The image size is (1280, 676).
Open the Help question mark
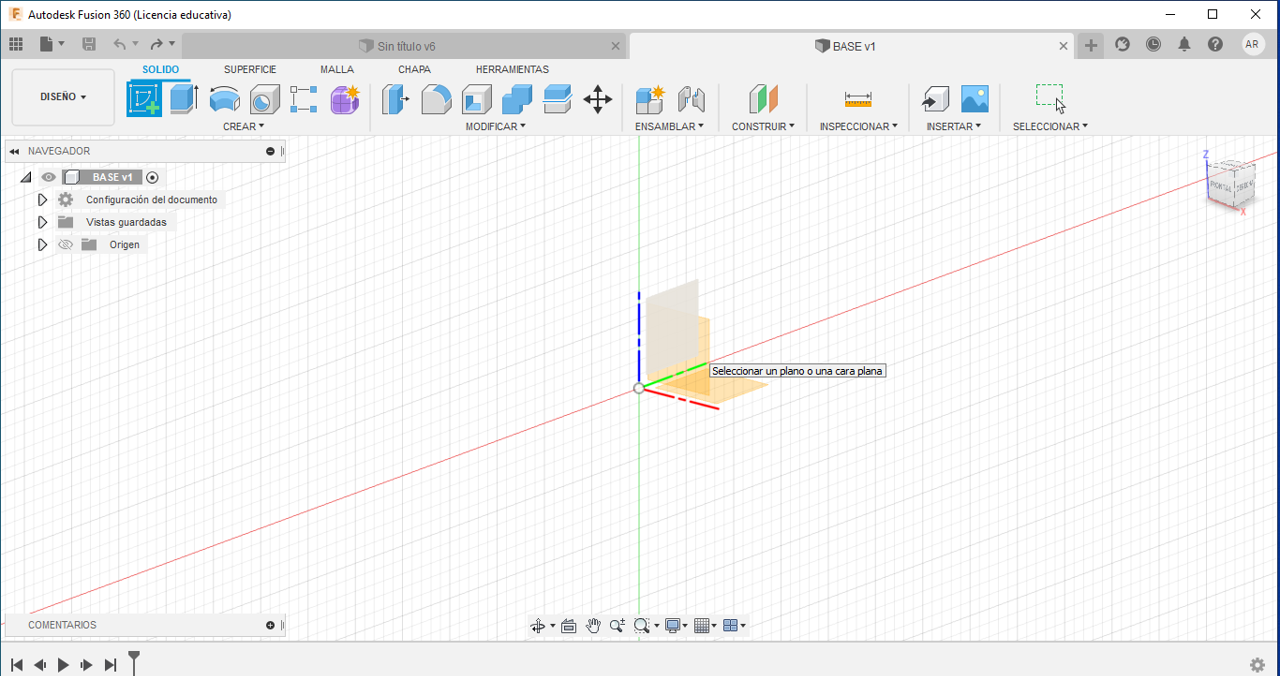coord(1215,45)
